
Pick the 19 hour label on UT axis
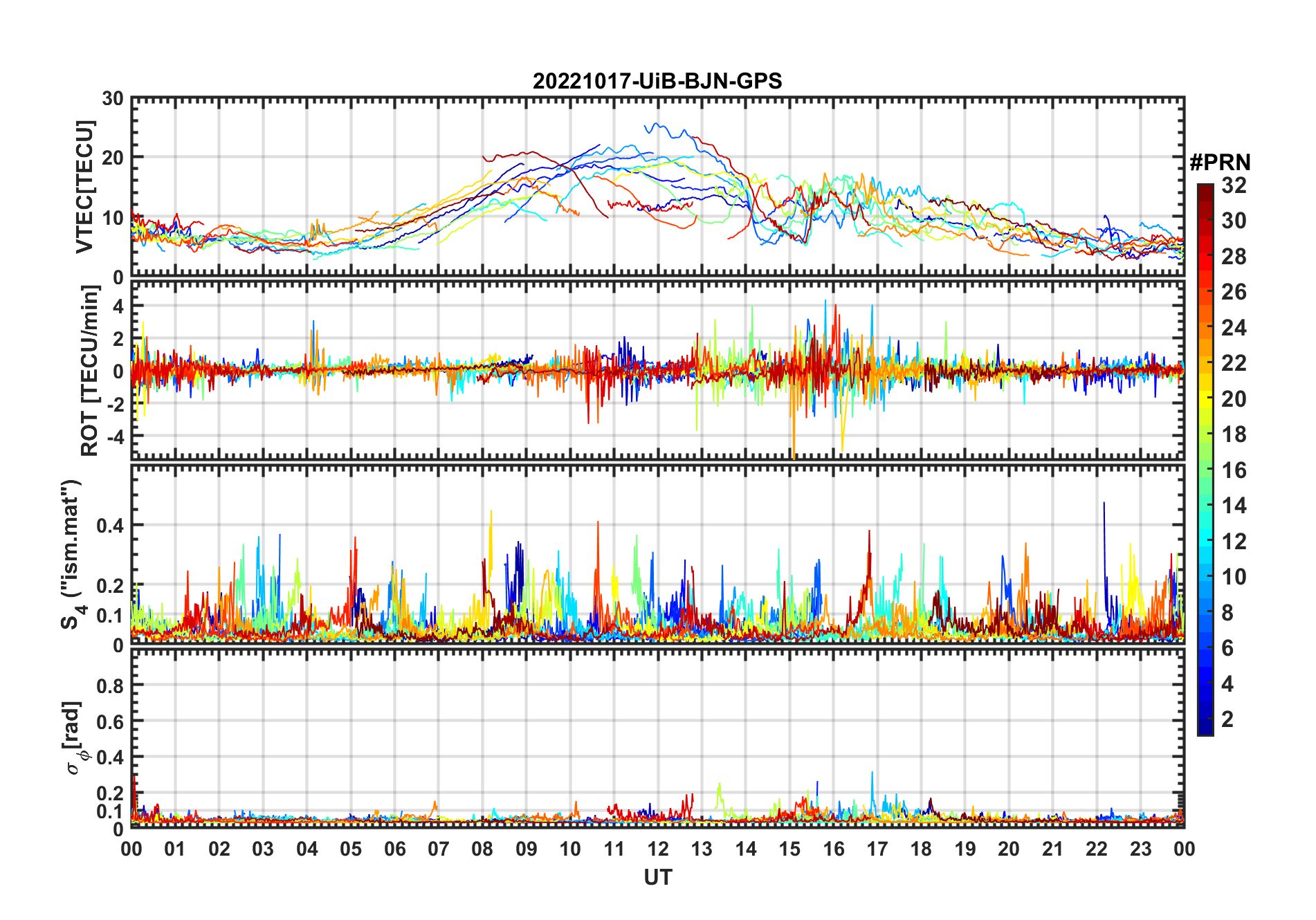pos(965,849)
